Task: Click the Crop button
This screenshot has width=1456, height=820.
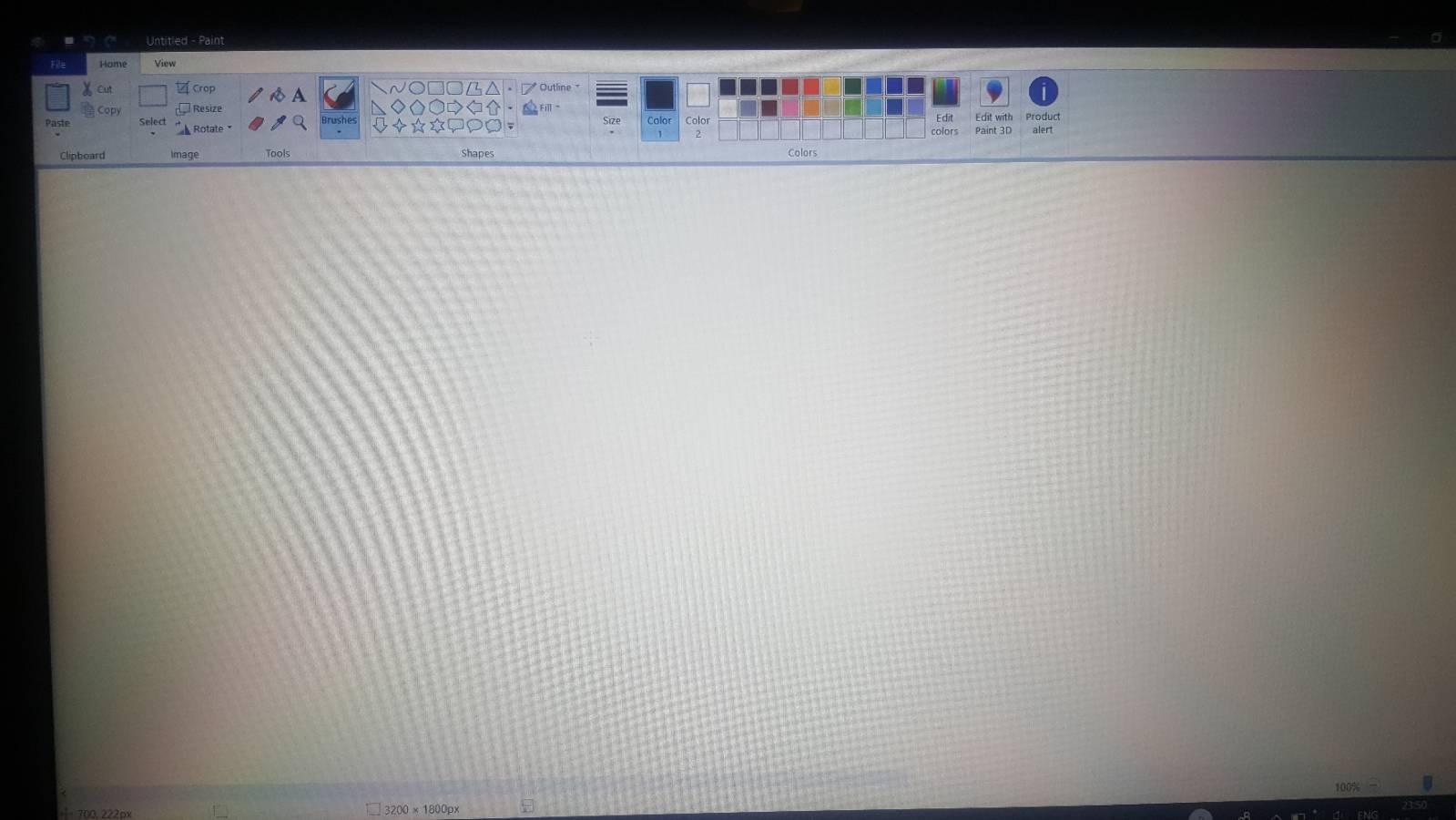Action: (x=196, y=88)
